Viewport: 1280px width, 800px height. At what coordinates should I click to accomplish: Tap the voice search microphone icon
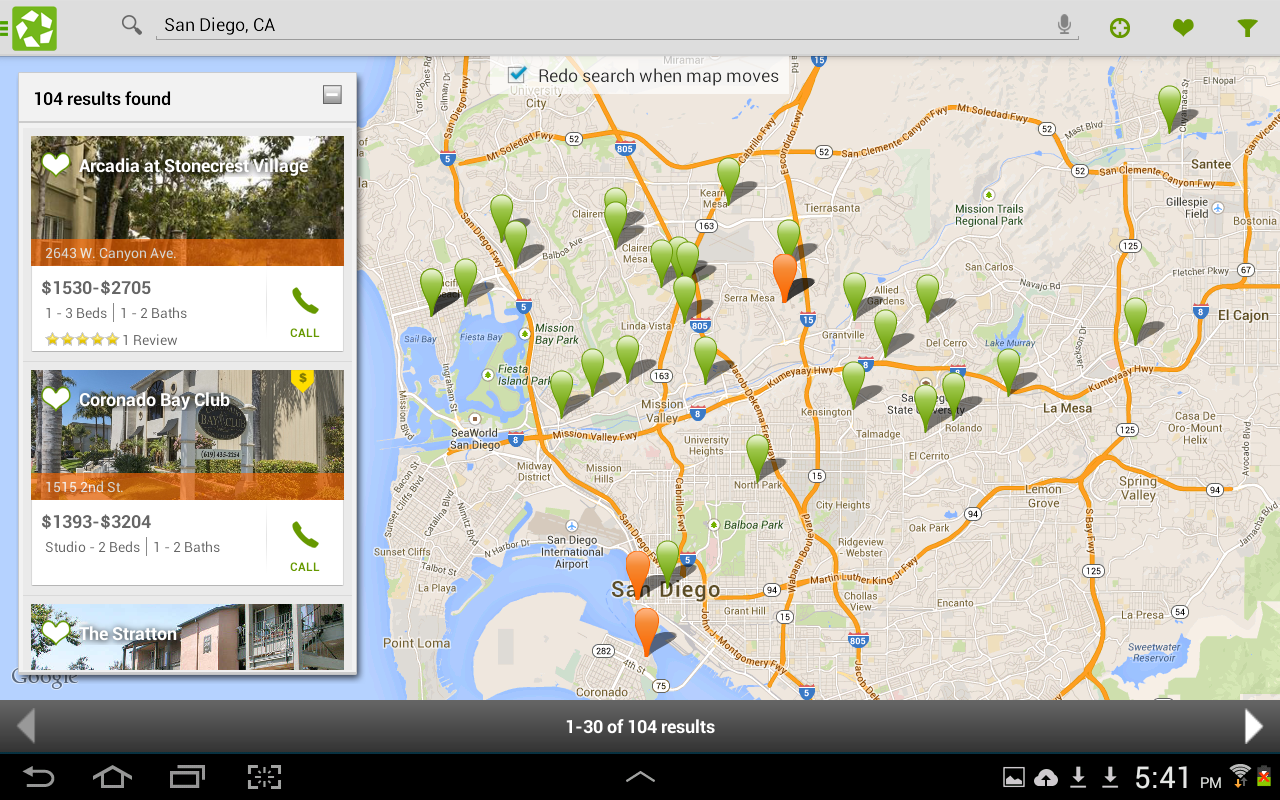pos(1063,24)
